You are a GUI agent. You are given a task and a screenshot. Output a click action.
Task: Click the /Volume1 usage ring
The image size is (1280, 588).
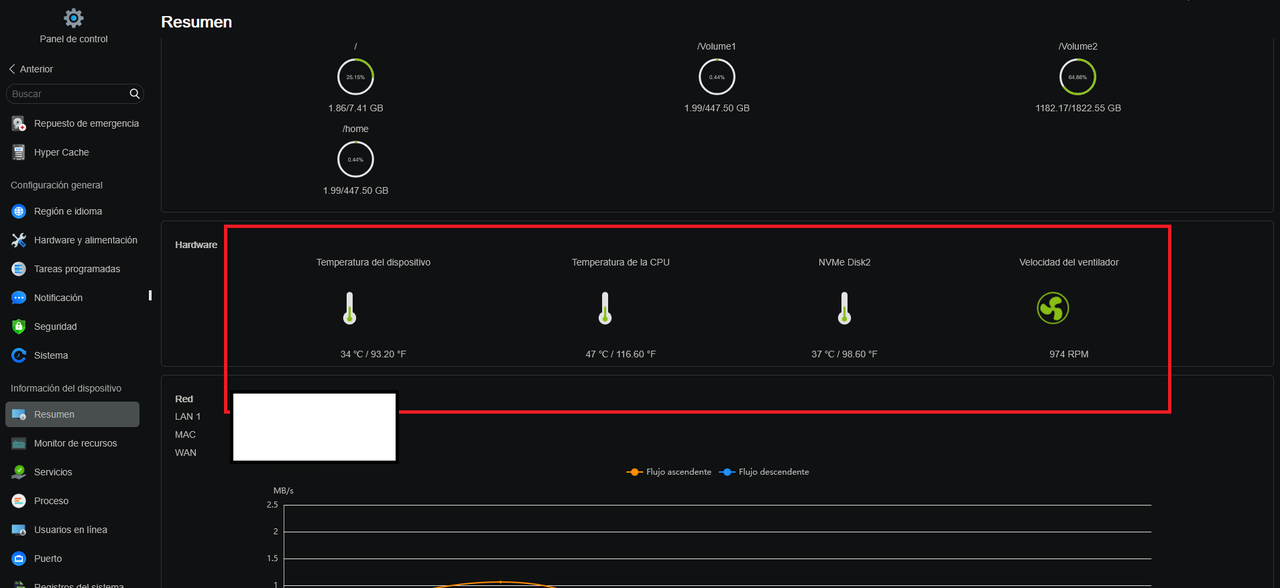click(x=717, y=77)
